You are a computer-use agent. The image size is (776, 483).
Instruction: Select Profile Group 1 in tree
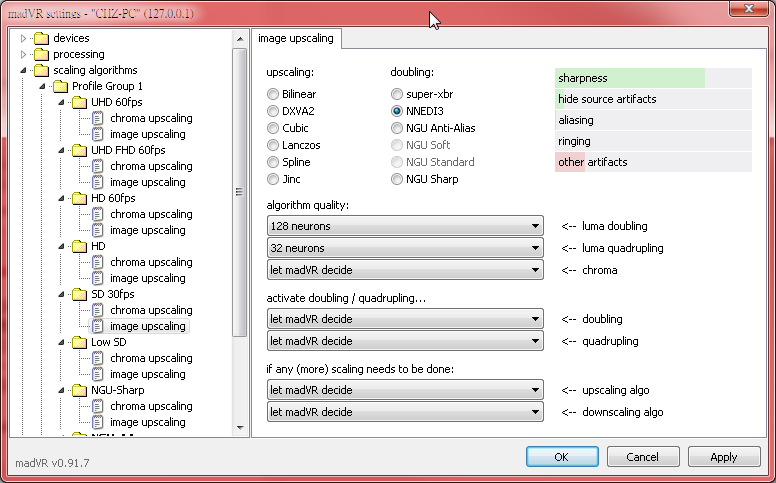pyautogui.click(x=107, y=86)
